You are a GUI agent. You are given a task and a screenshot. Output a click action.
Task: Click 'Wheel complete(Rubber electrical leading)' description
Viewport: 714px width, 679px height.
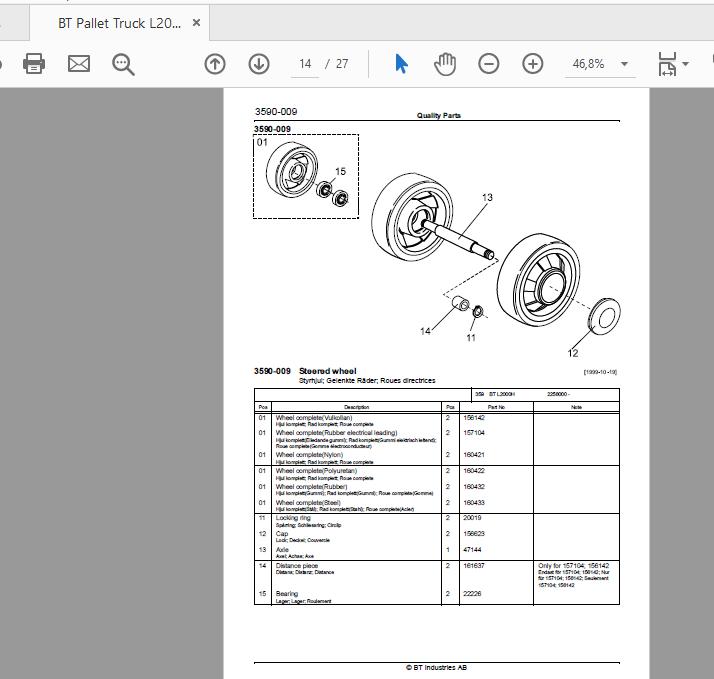click(x=337, y=433)
